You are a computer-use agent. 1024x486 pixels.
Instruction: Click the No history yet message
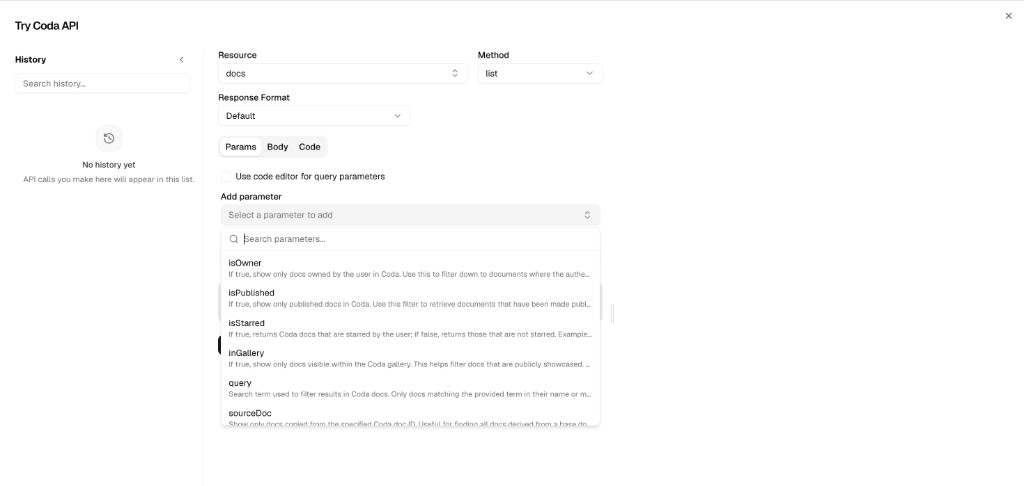(x=109, y=165)
